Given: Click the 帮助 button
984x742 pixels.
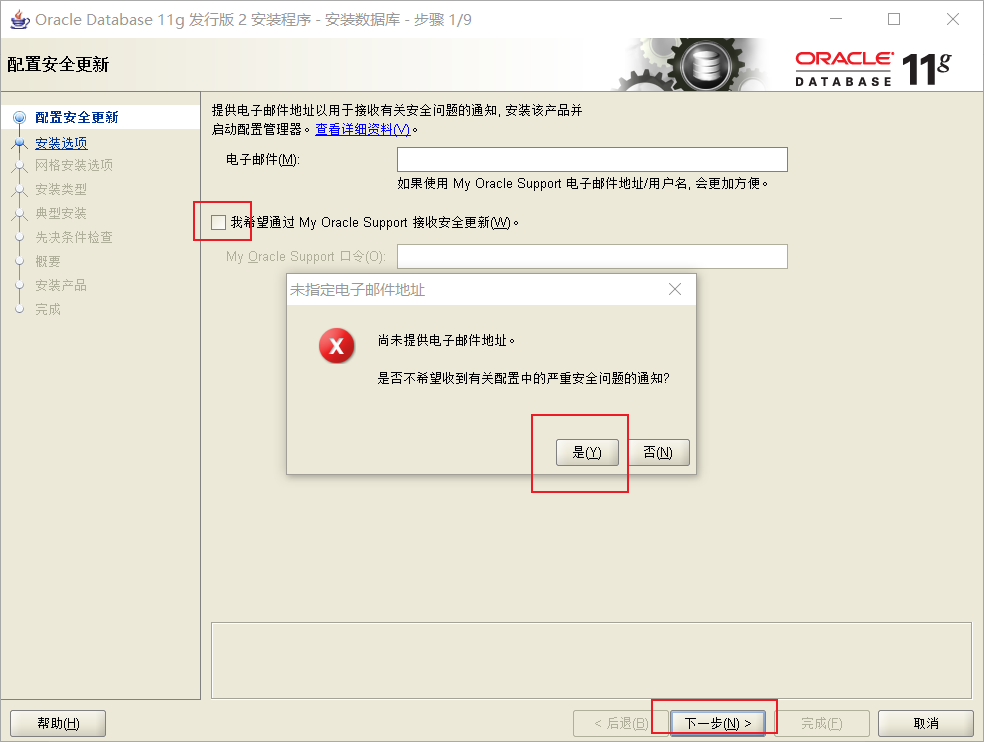Looking at the screenshot, I should (57, 722).
